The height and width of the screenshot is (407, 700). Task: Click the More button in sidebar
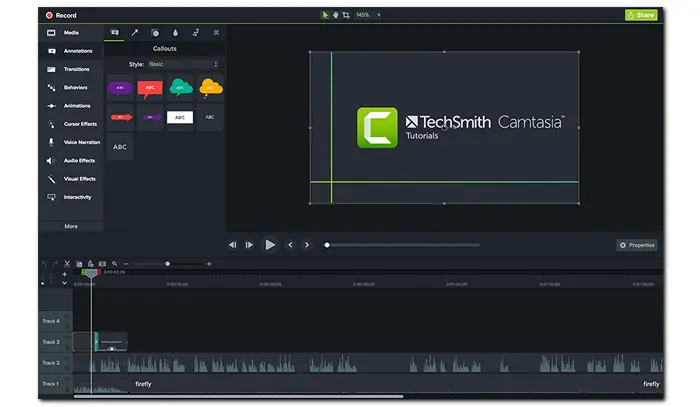71,226
